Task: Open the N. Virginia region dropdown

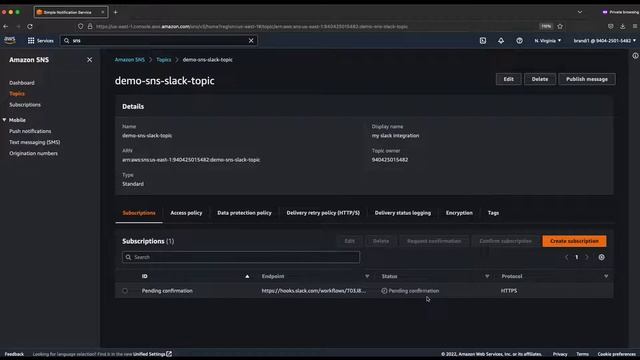Action: click(x=548, y=41)
